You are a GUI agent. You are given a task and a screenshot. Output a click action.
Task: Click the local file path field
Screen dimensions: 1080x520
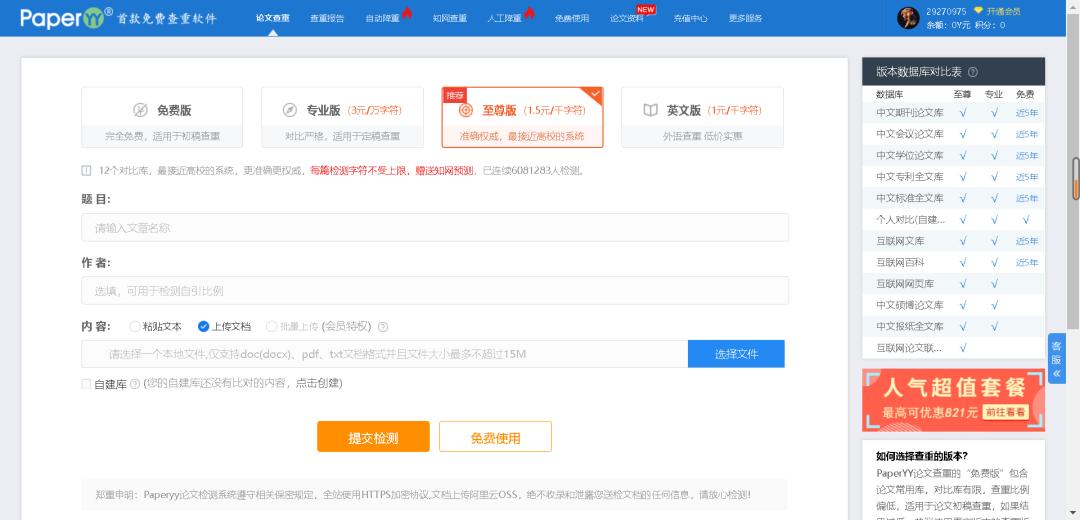pos(384,354)
